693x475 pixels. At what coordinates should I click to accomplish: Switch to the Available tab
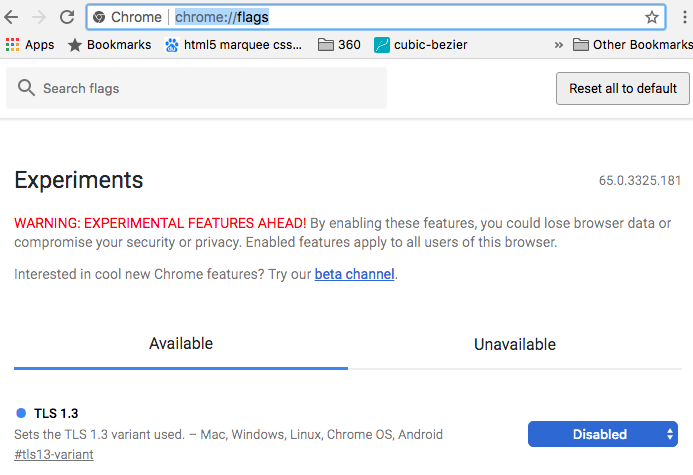[181, 344]
